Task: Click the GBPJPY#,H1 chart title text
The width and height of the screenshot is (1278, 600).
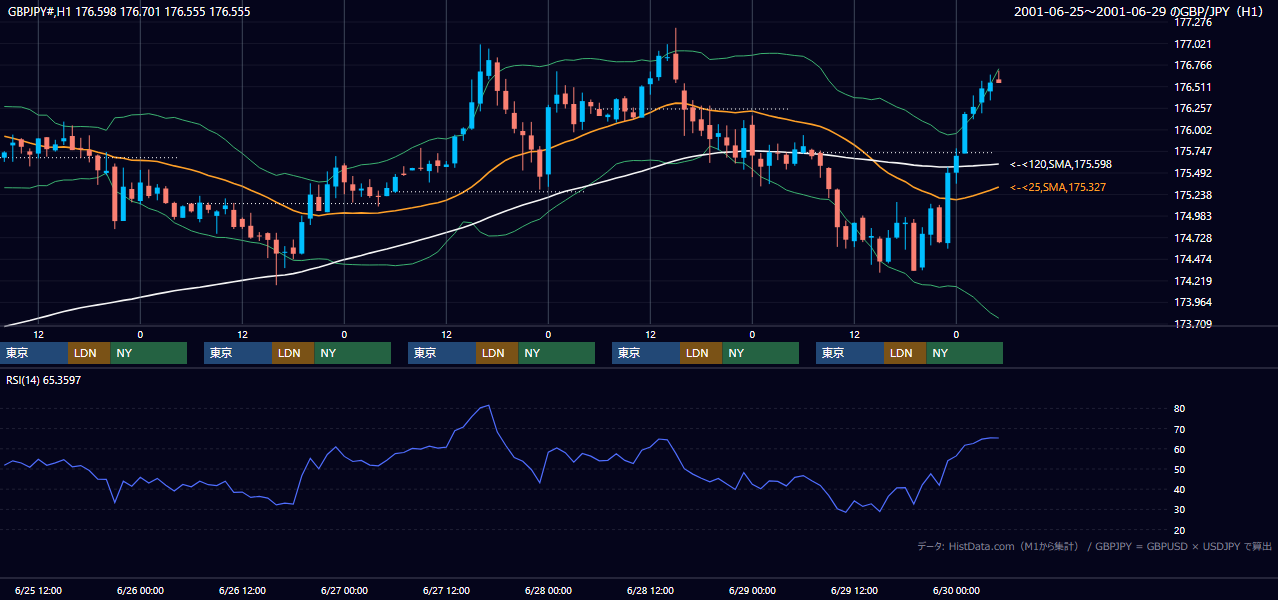Action: [129, 12]
